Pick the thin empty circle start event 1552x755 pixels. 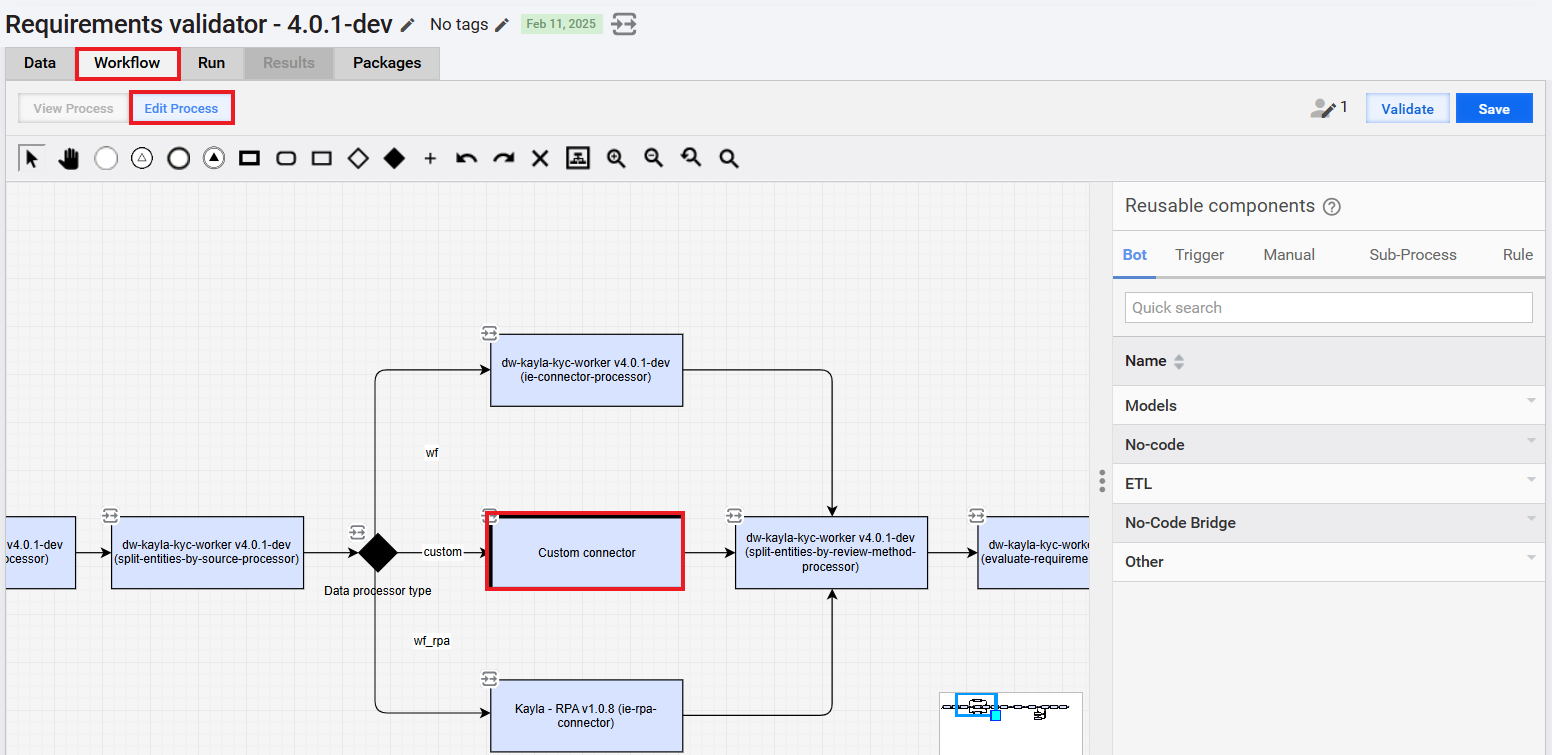coord(106,158)
